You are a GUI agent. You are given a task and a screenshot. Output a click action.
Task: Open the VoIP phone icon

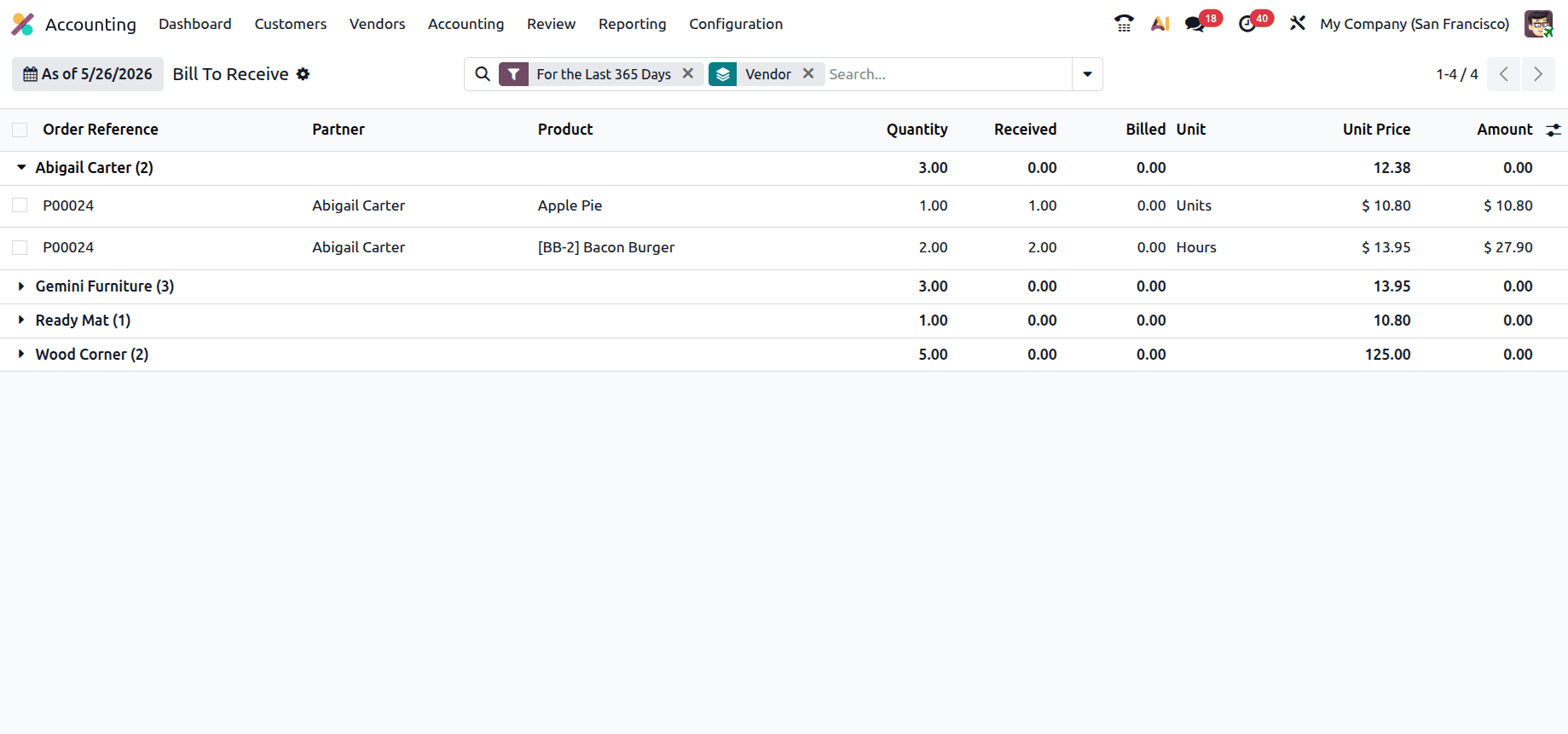click(x=1124, y=24)
